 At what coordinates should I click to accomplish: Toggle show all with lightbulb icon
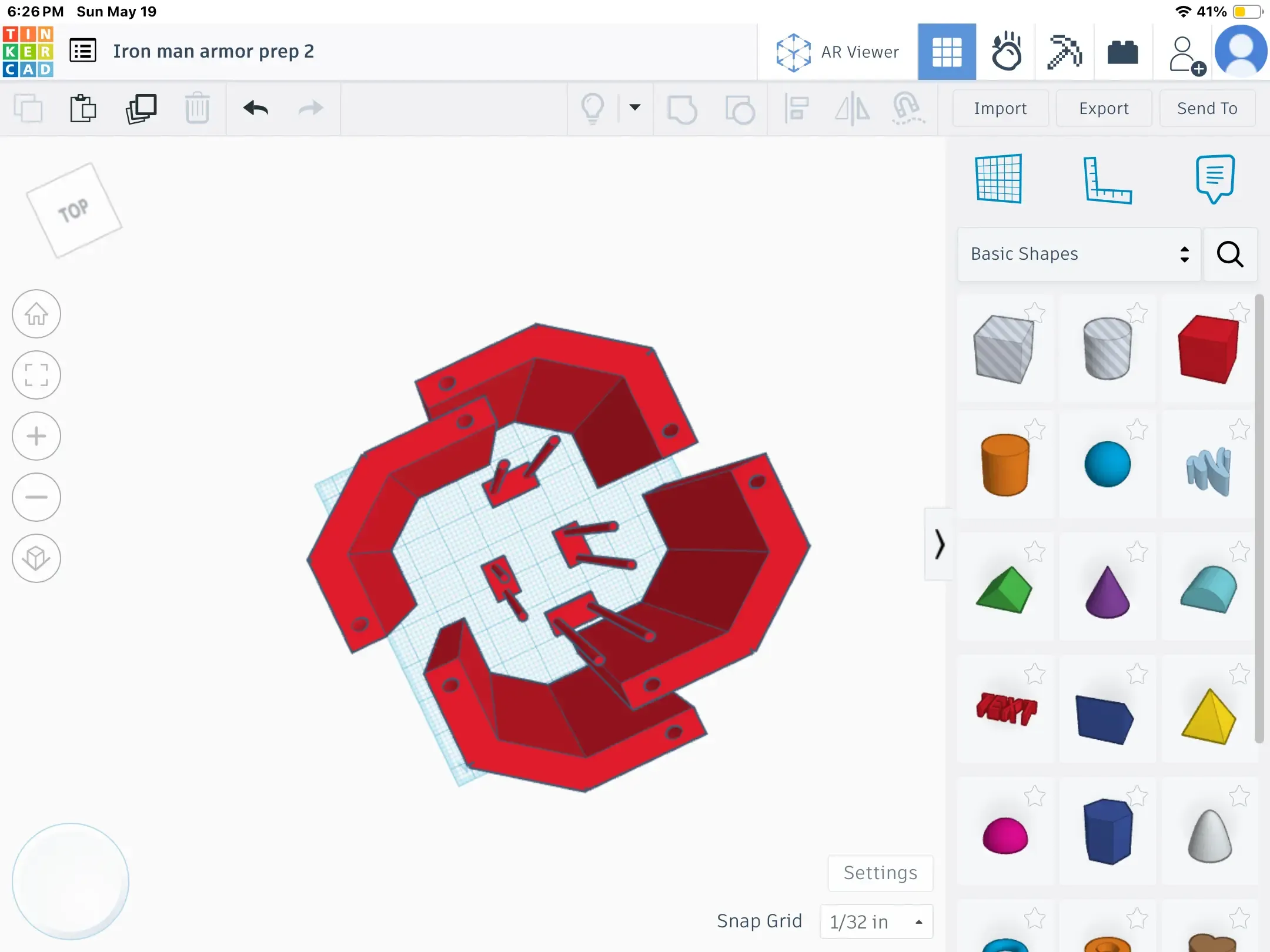593,109
